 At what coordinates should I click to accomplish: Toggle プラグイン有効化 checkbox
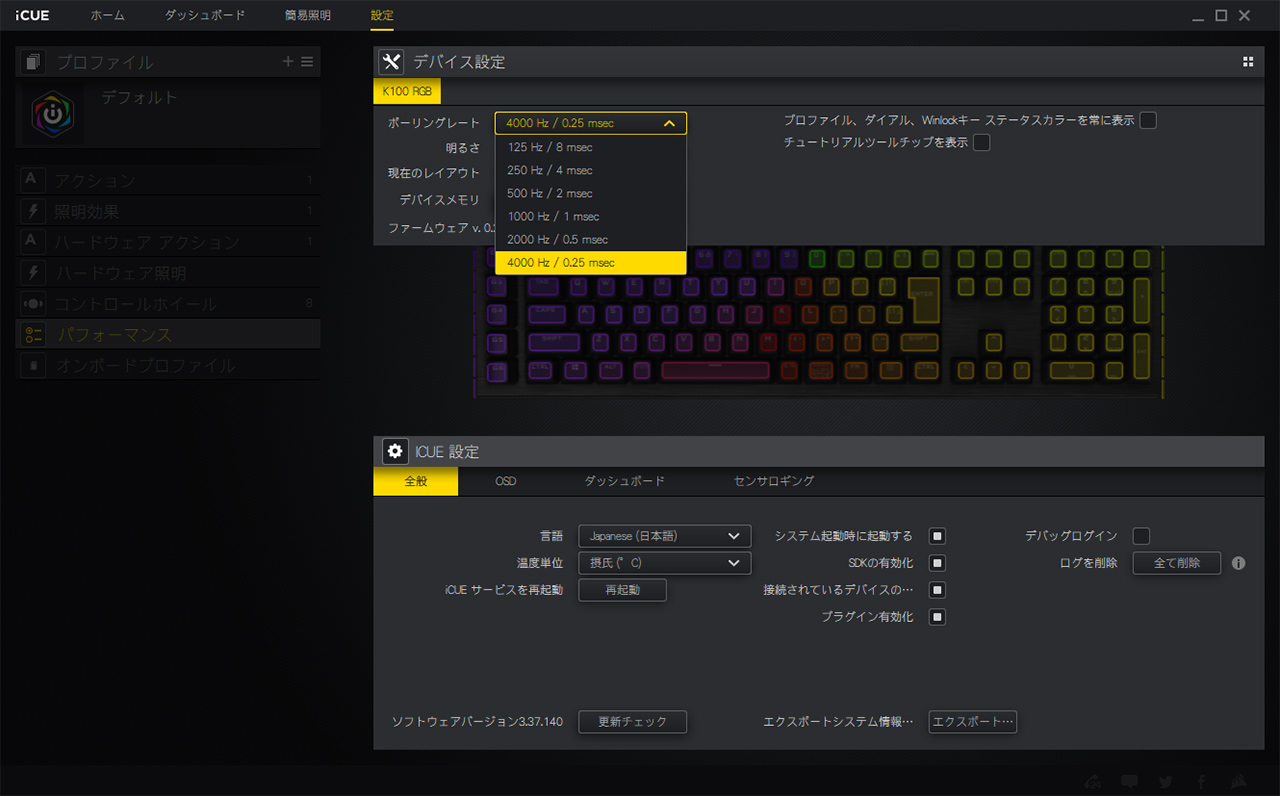[x=937, y=617]
